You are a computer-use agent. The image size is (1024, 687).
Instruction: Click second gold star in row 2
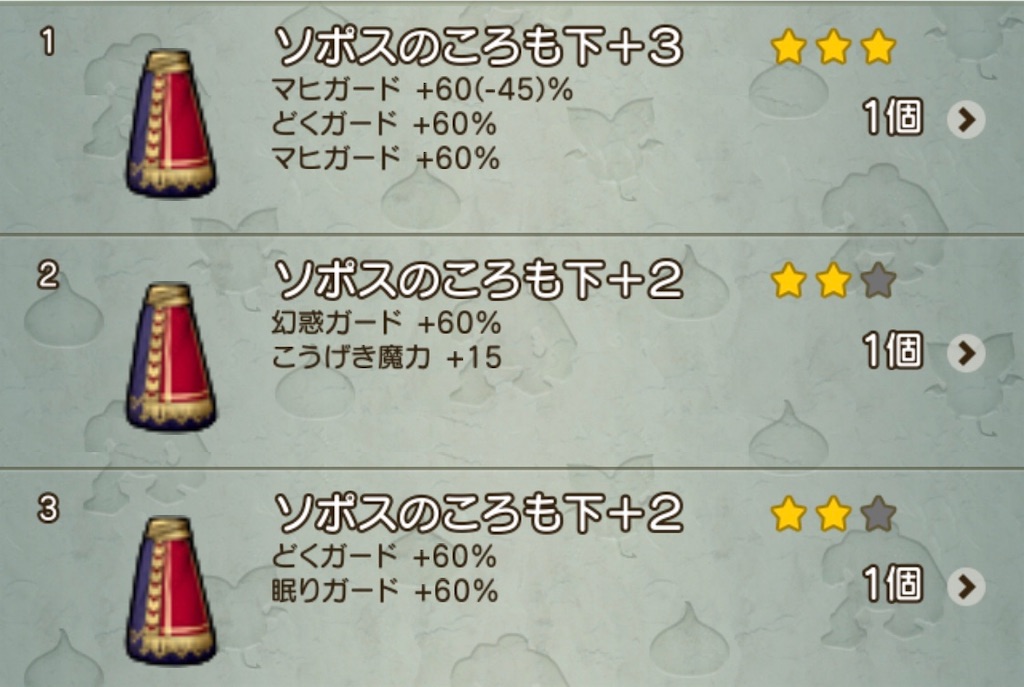833,281
